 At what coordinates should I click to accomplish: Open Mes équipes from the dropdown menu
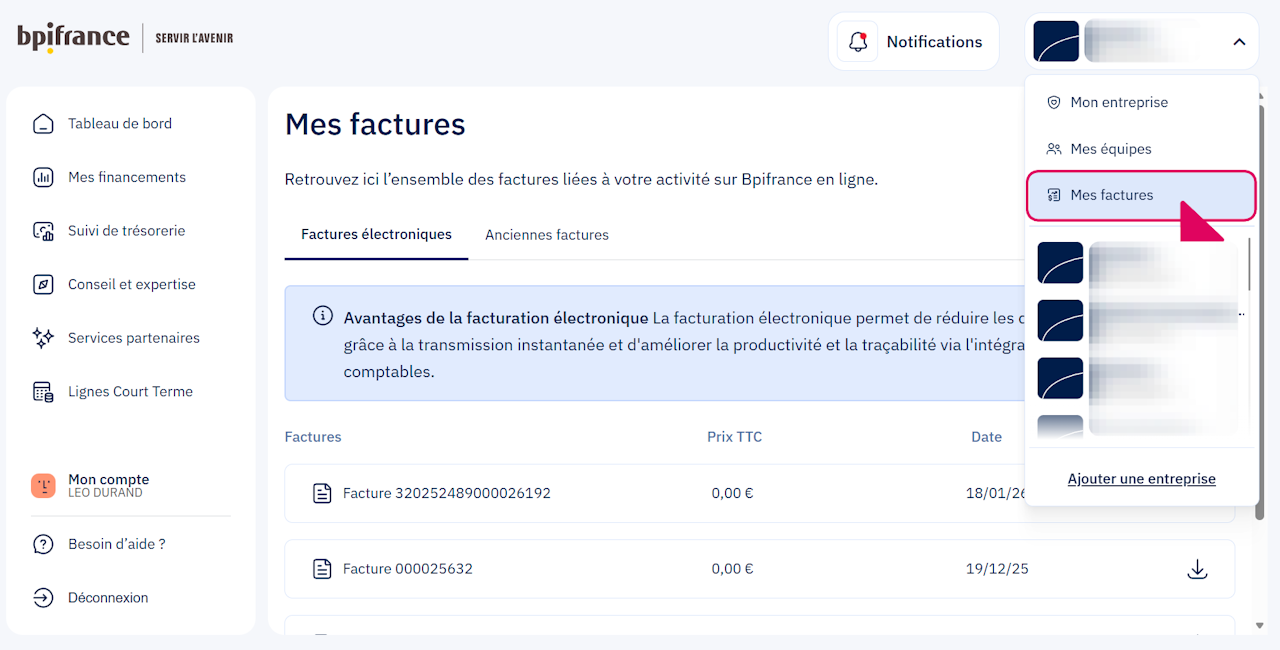pos(1111,149)
